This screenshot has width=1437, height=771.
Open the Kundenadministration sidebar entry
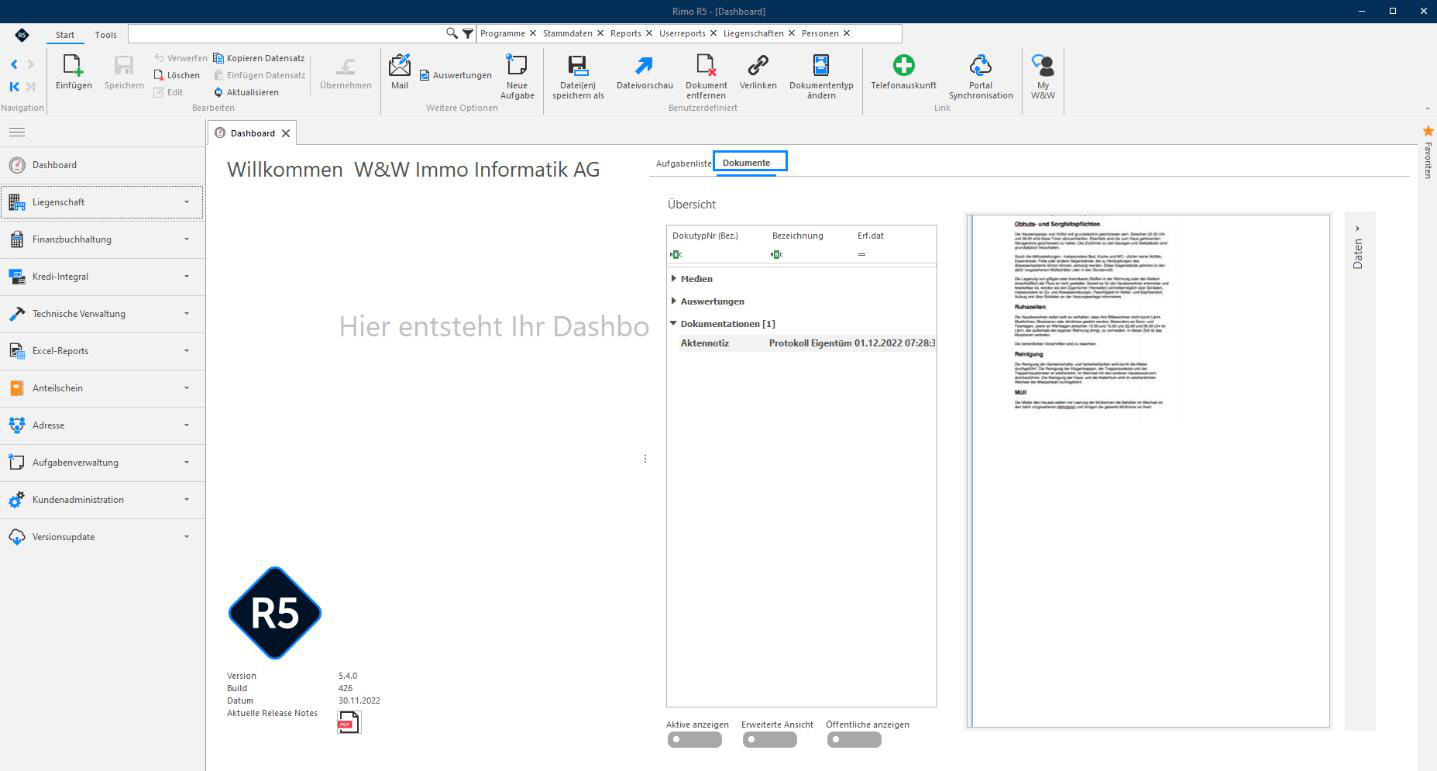click(x=103, y=499)
